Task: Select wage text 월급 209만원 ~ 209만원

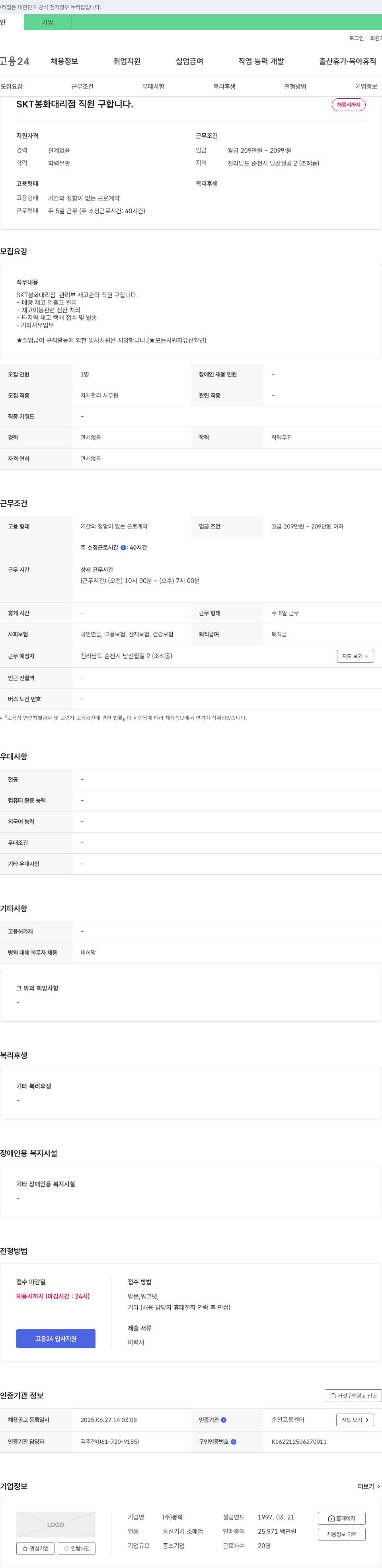Action: click(x=260, y=150)
